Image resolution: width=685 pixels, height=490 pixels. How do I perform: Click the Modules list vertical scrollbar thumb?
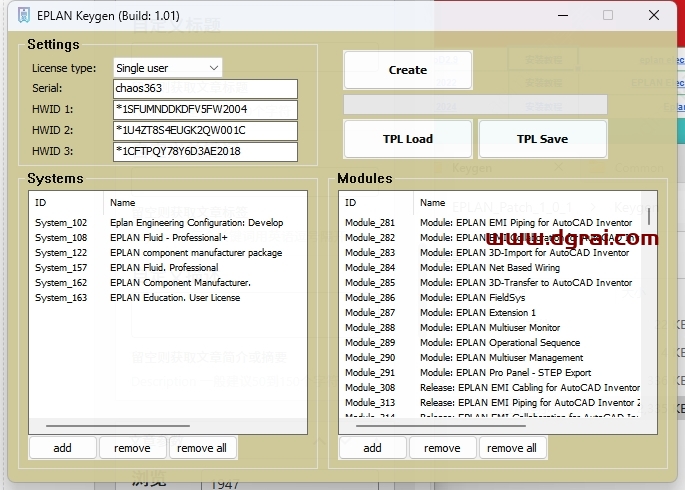(649, 216)
